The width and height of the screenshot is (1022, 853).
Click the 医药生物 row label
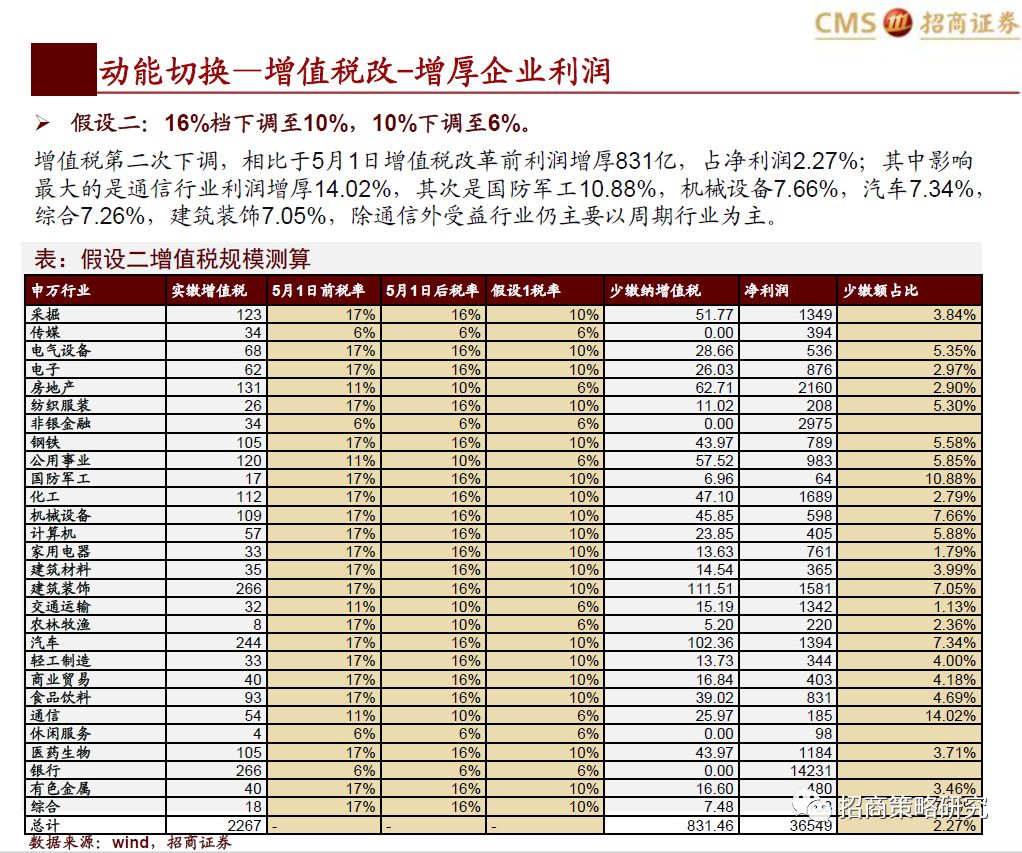point(60,752)
